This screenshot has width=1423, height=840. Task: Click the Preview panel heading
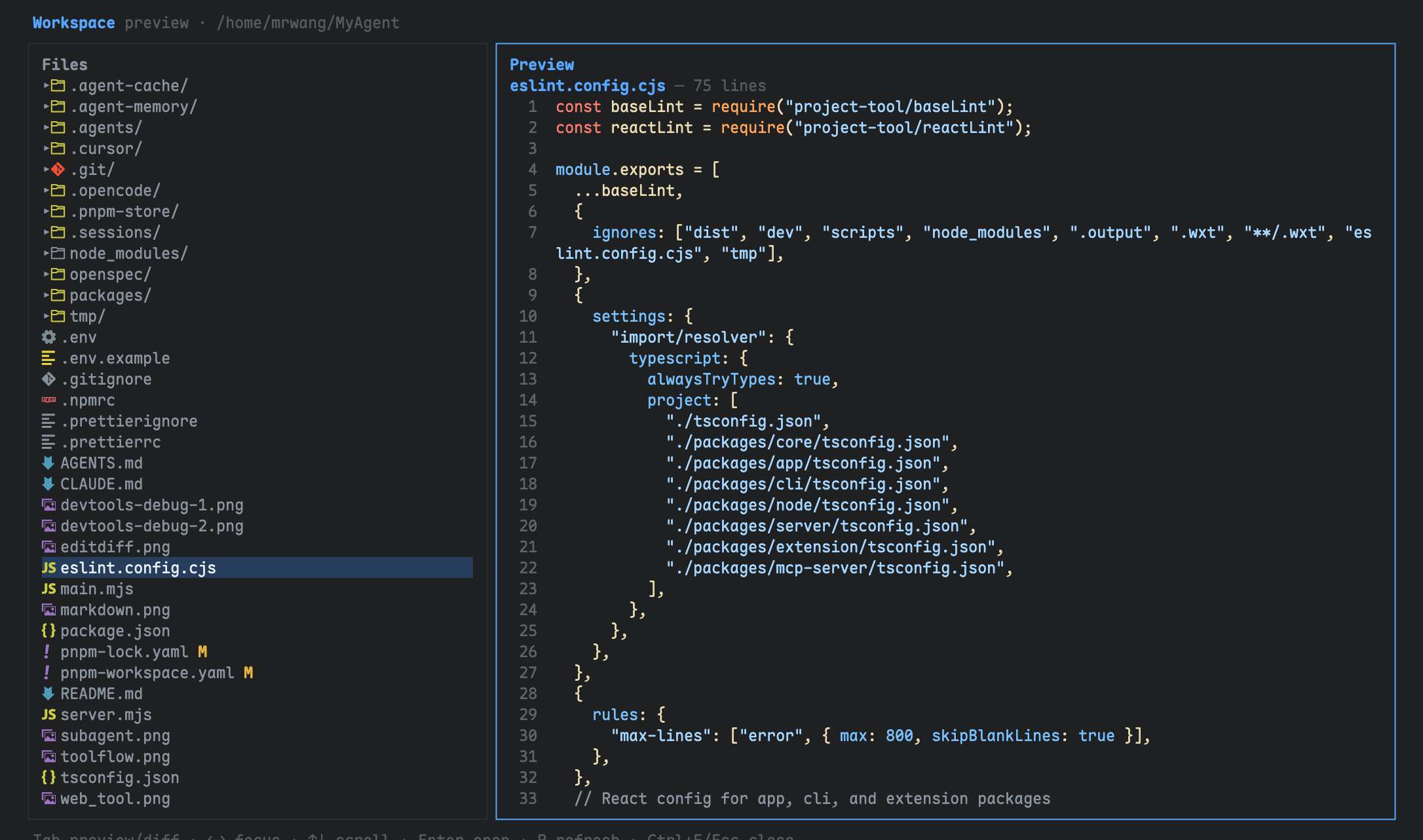(x=542, y=65)
